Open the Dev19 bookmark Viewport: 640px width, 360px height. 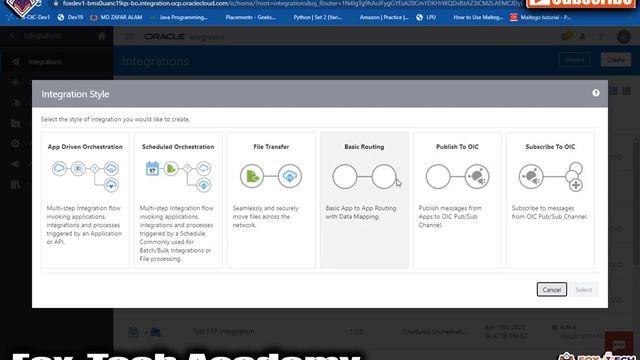[70, 18]
